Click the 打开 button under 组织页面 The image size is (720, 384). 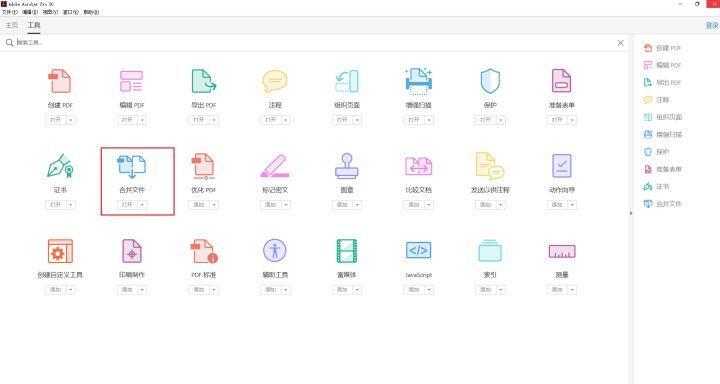(342, 120)
